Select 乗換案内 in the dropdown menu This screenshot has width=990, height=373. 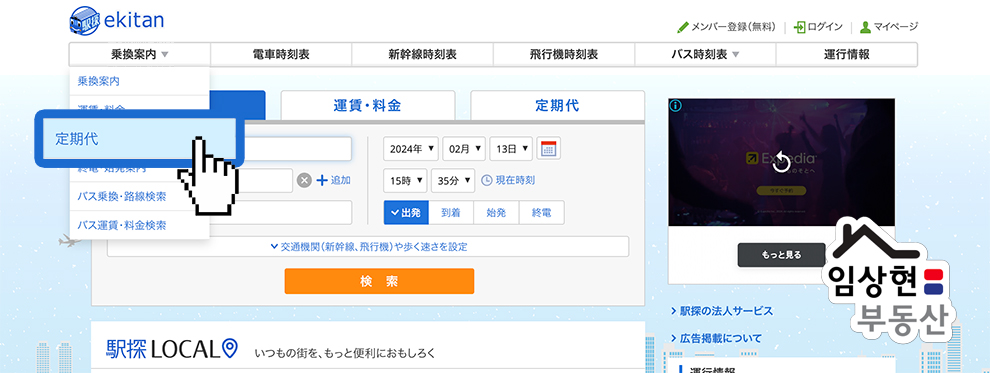[139, 81]
